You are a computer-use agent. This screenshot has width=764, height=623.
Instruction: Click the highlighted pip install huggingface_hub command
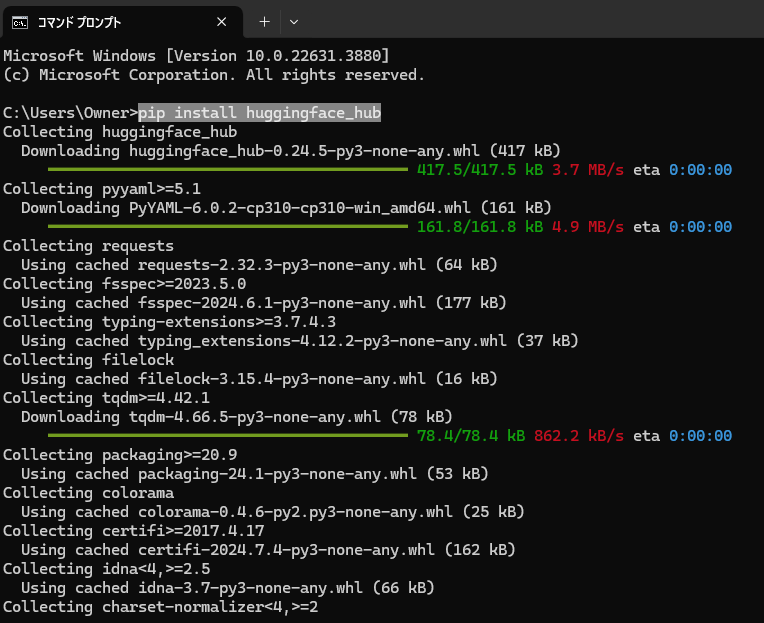coord(260,113)
